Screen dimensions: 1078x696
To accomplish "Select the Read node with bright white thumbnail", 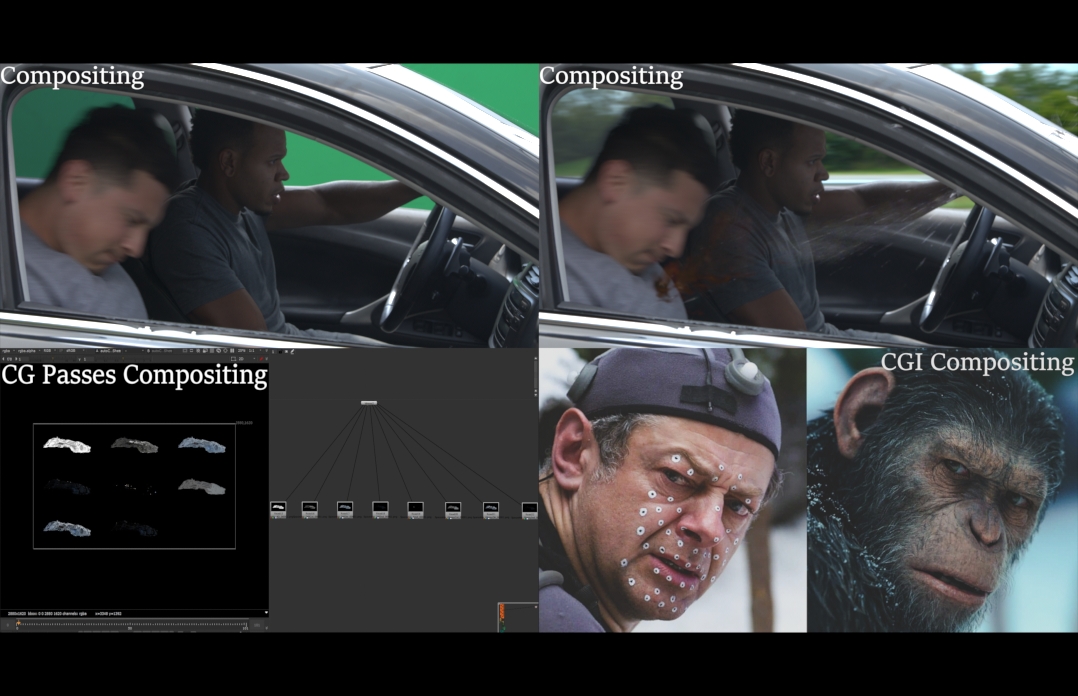I will (x=278, y=510).
